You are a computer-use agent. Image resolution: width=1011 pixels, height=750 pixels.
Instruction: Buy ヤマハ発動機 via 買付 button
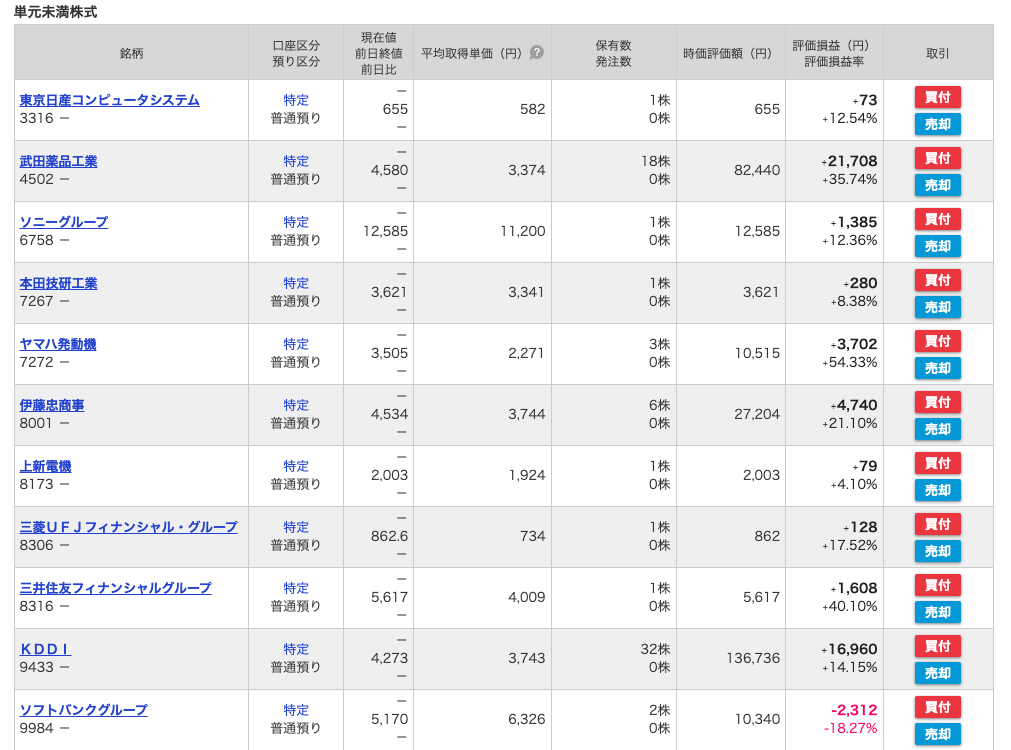(x=937, y=341)
